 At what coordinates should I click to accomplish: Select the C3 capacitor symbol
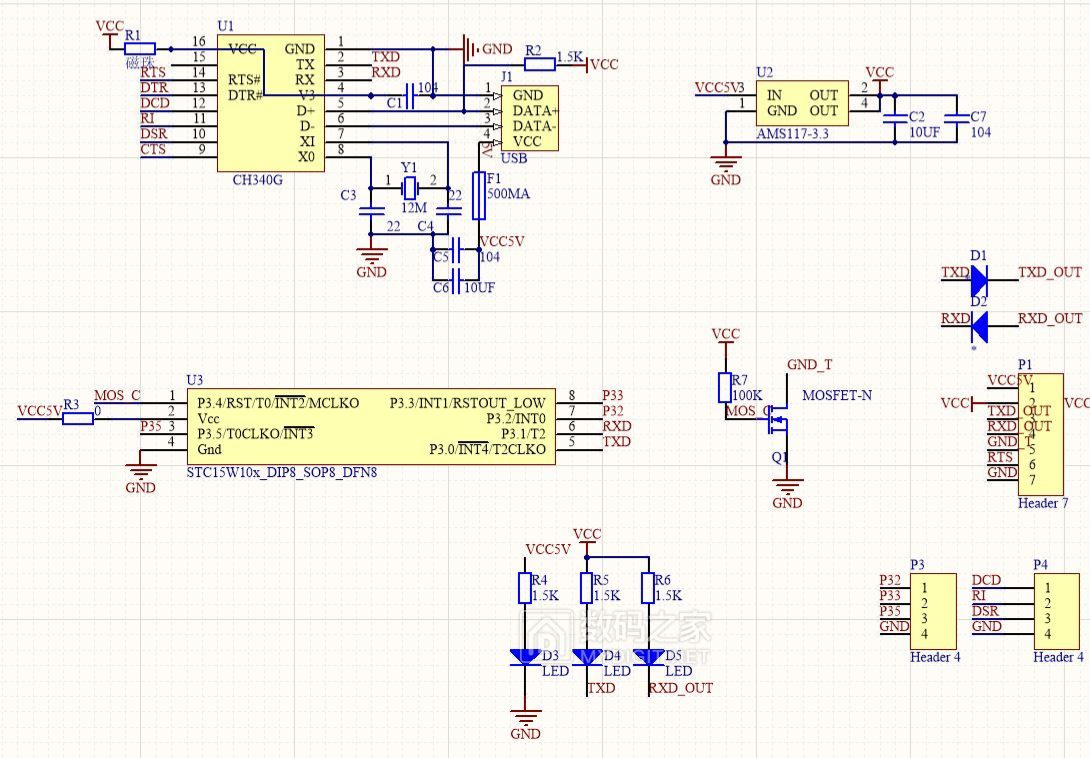[x=371, y=211]
